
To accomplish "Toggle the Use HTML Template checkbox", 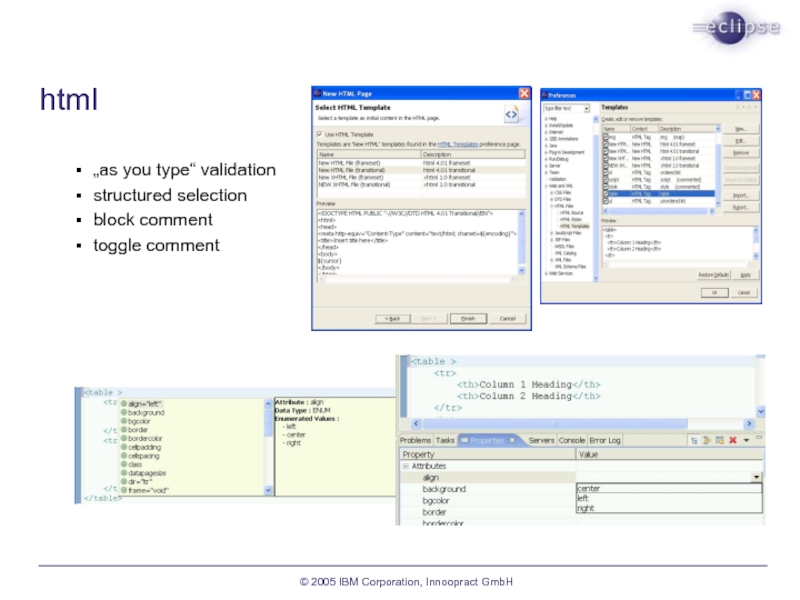I will (x=321, y=134).
